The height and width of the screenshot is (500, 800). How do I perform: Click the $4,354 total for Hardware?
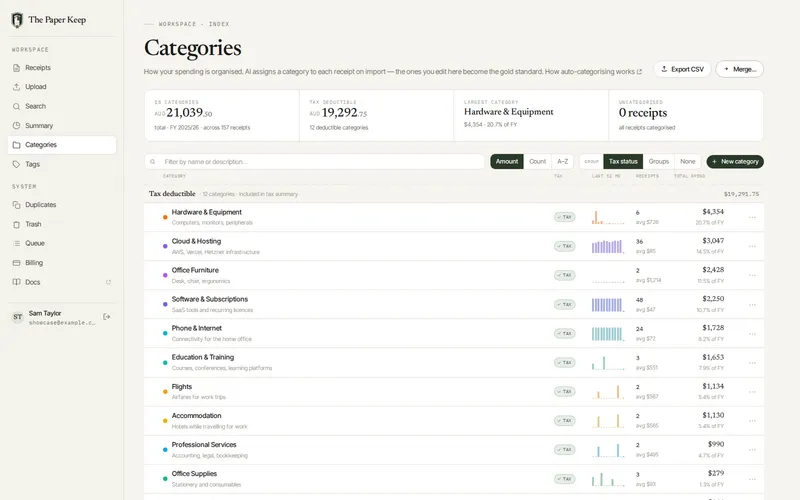713,212
